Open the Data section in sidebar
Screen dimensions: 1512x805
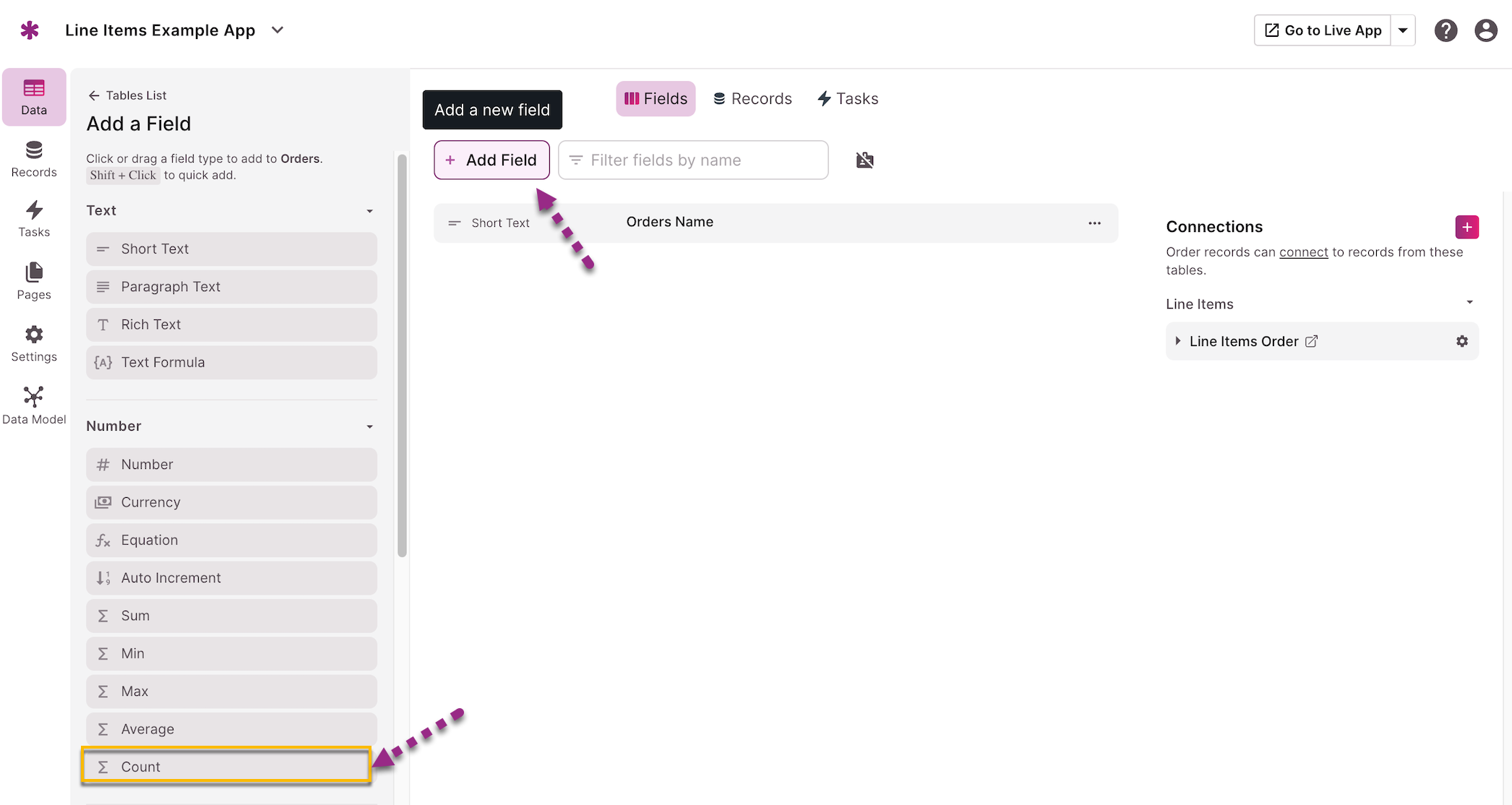pos(34,97)
